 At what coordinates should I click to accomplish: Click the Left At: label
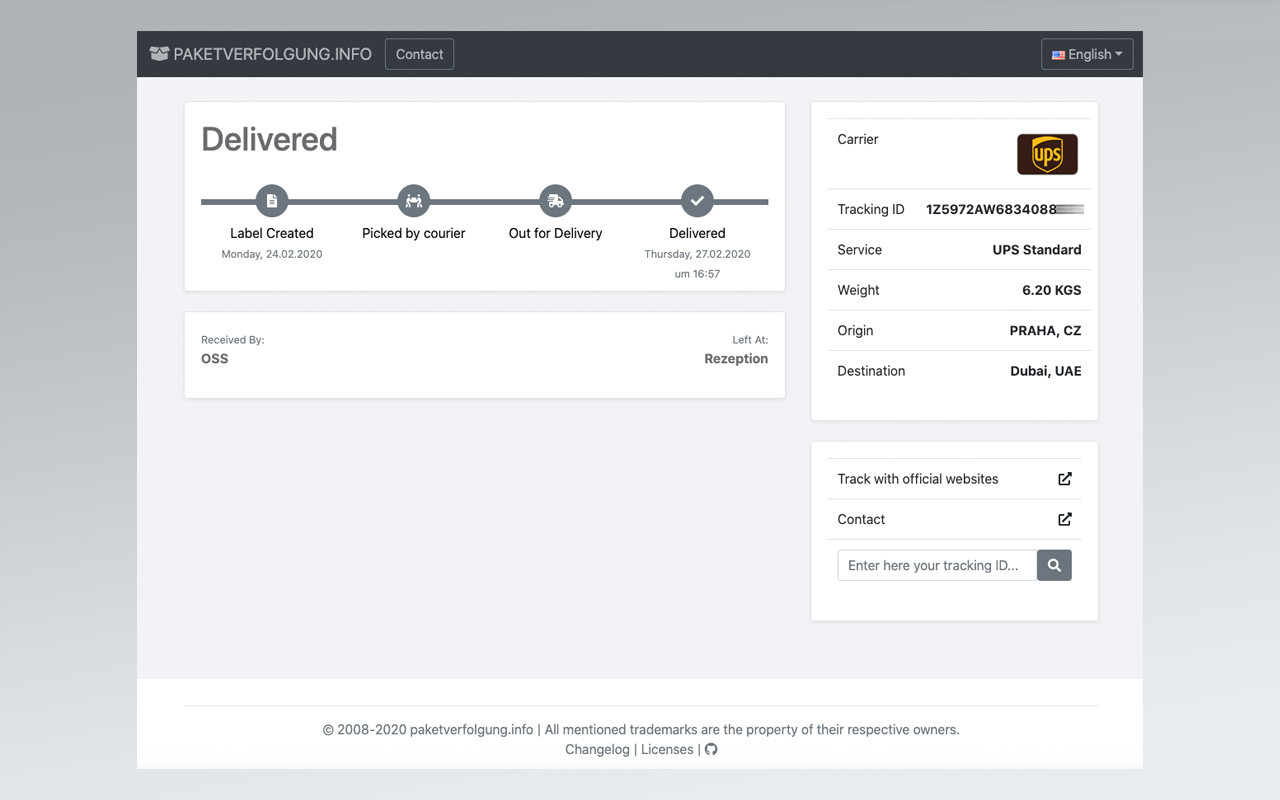[x=750, y=340]
